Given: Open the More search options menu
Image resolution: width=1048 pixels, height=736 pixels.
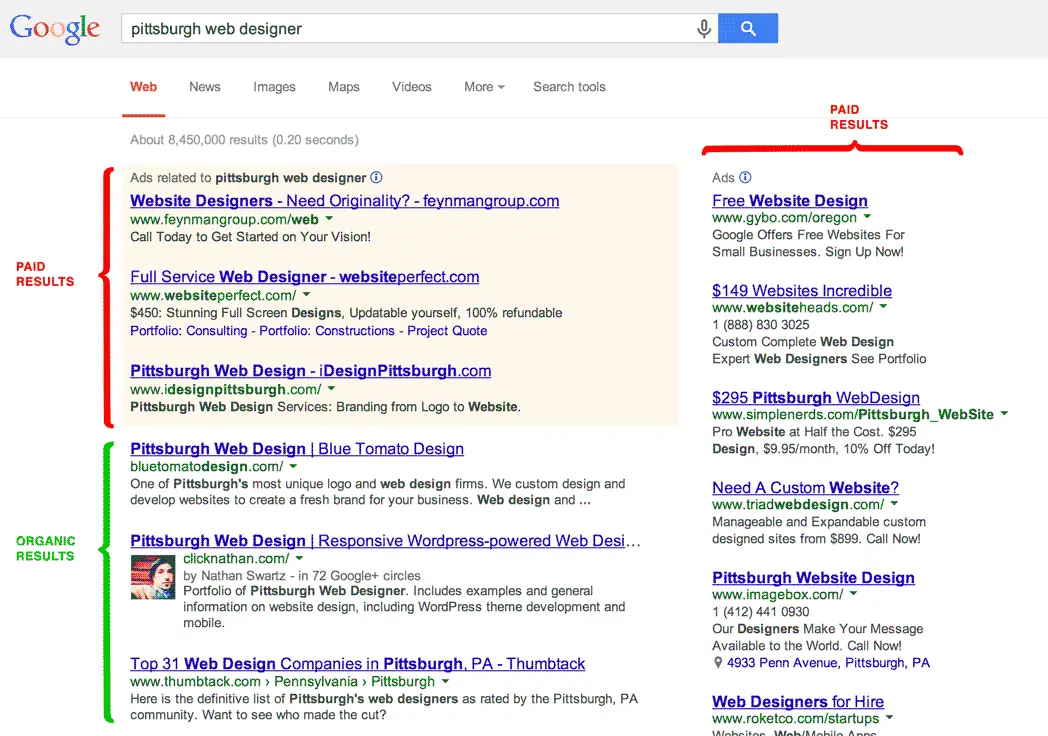Looking at the screenshot, I should click(485, 87).
